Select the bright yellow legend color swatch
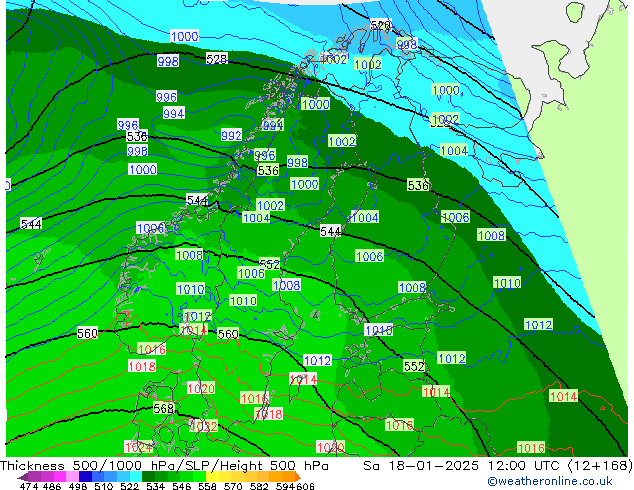Image resolution: width=634 pixels, height=490 pixels. 212,476
